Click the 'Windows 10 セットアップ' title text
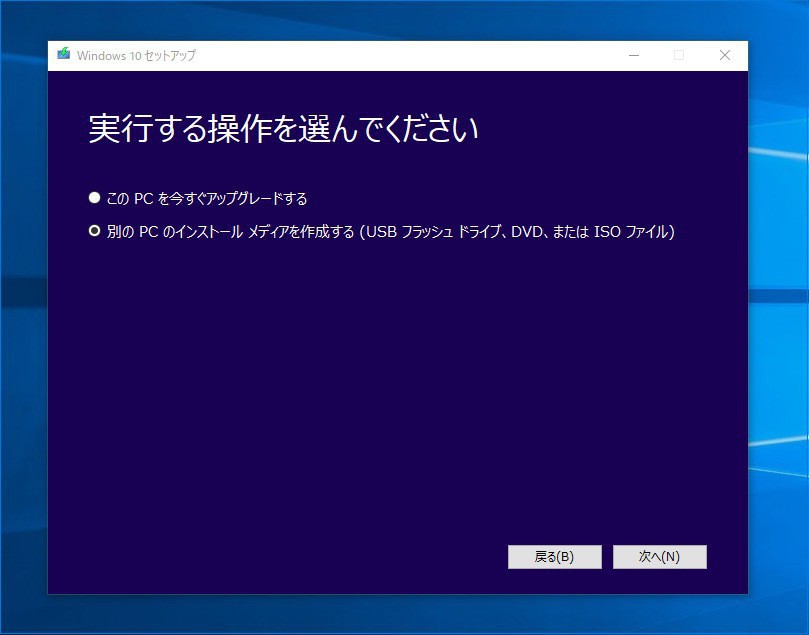The height and width of the screenshot is (635, 809). pyautogui.click(x=136, y=55)
